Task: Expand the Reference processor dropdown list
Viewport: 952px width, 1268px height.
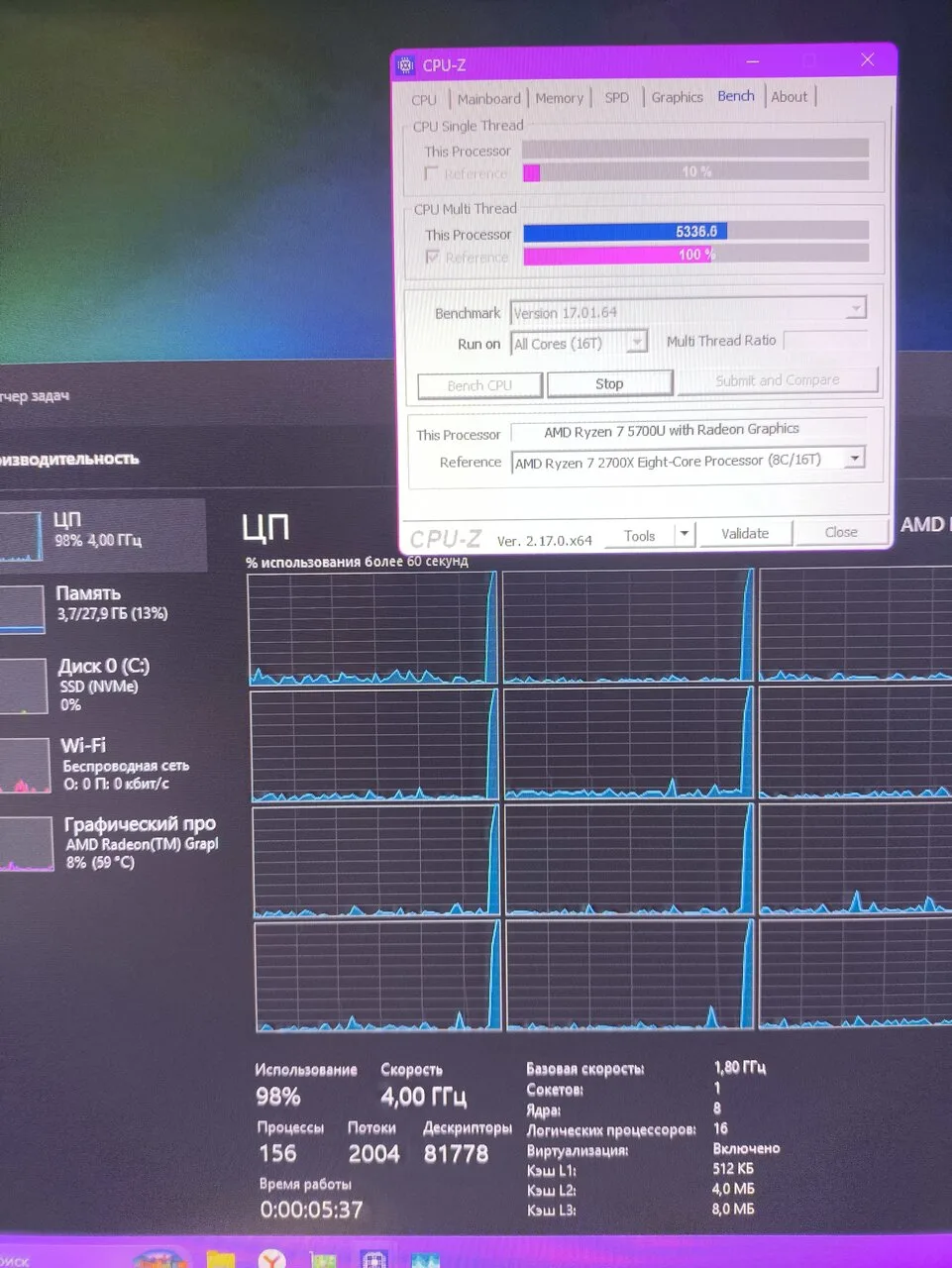Action: 854,459
